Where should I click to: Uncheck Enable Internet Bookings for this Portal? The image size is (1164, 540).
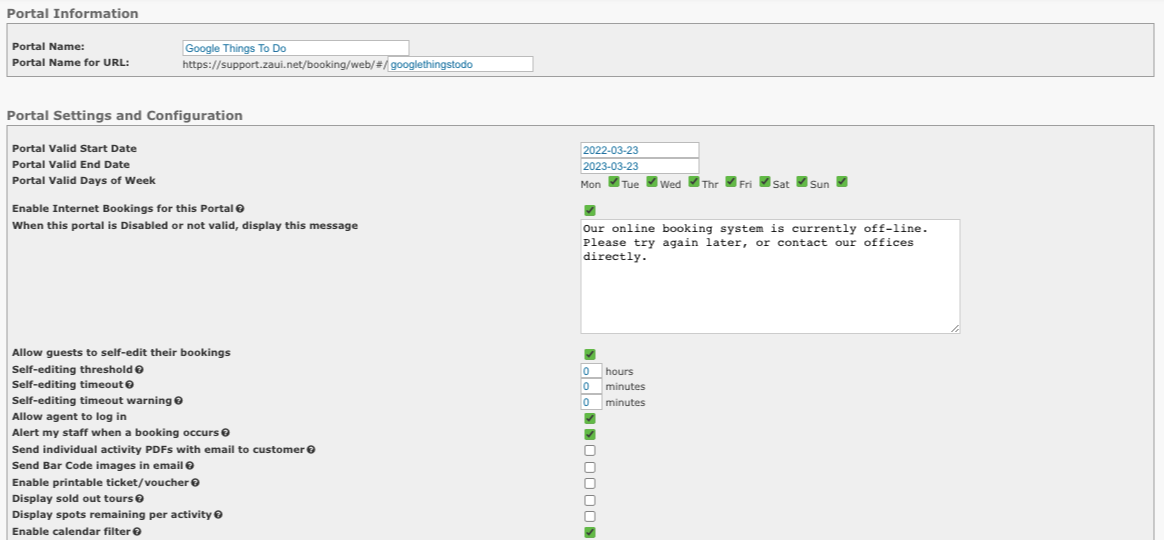[x=590, y=211]
